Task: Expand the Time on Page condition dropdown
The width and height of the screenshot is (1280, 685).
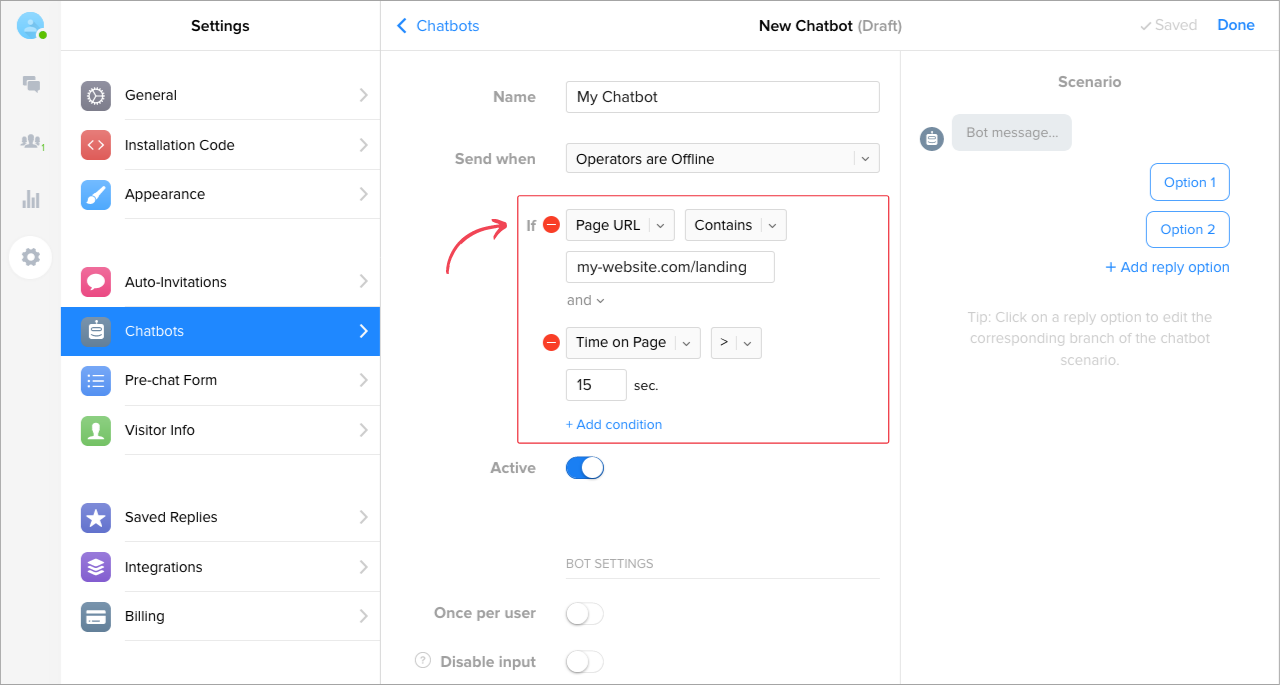Action: click(633, 343)
